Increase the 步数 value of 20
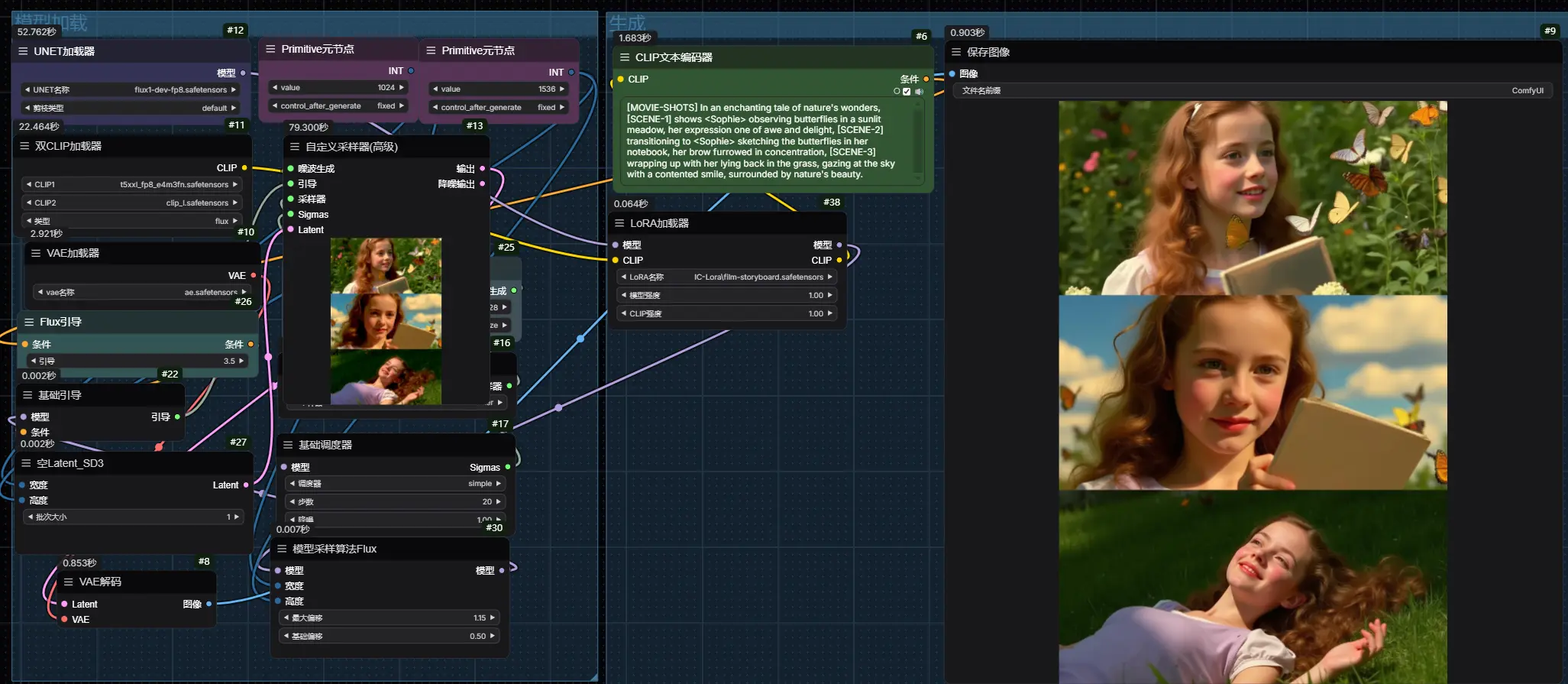 [x=499, y=501]
